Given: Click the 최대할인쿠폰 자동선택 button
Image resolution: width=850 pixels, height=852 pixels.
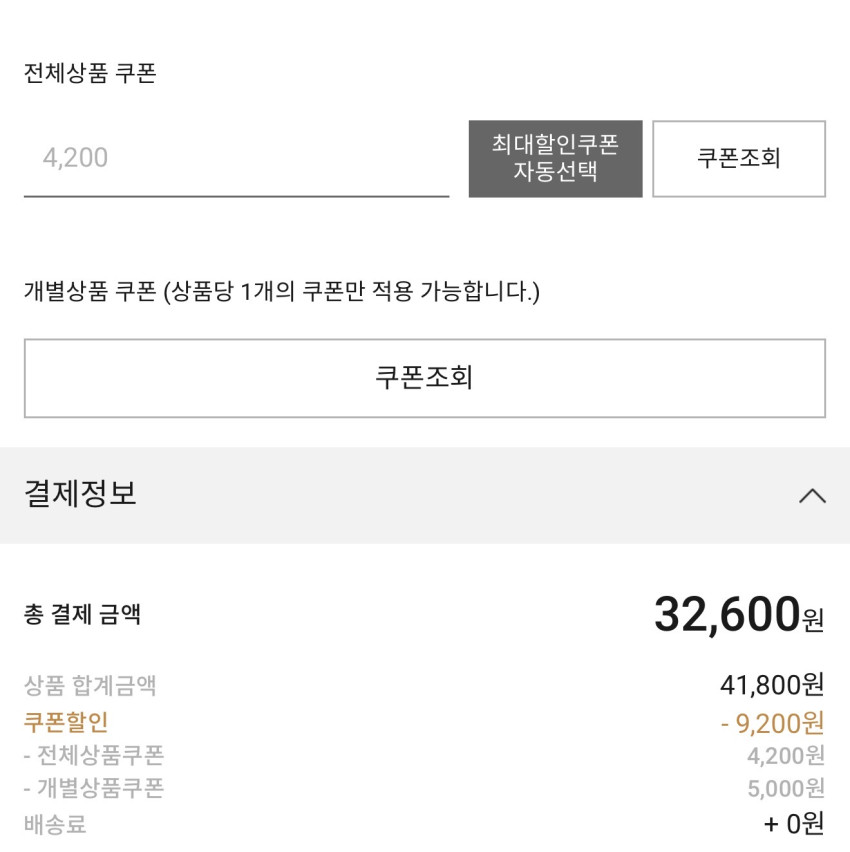Looking at the screenshot, I should (x=555, y=158).
